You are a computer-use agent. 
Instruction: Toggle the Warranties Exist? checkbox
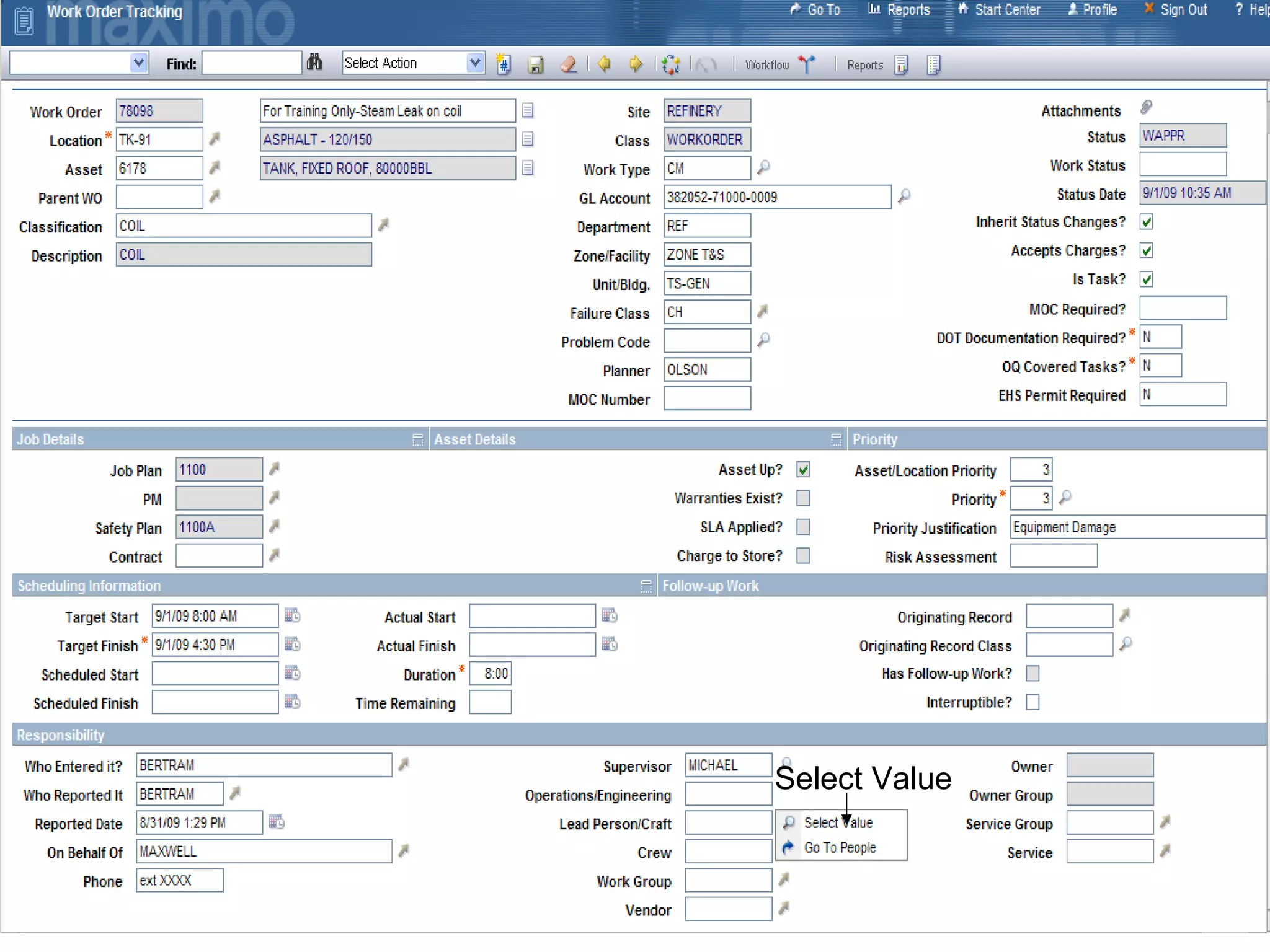pyautogui.click(x=803, y=498)
